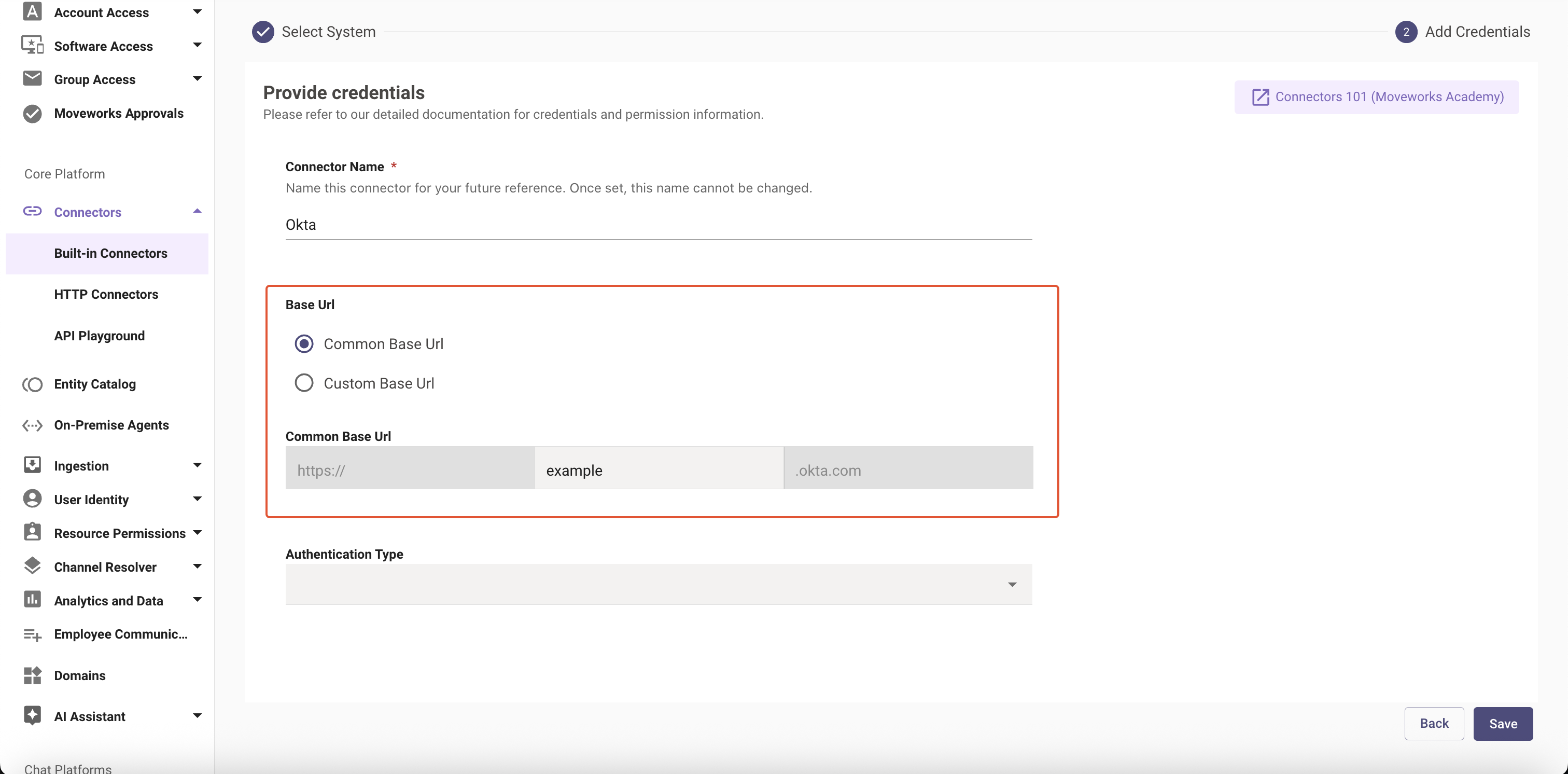Select the Custom Base Url radio button
Image resolution: width=1568 pixels, height=774 pixels.
pos(304,383)
